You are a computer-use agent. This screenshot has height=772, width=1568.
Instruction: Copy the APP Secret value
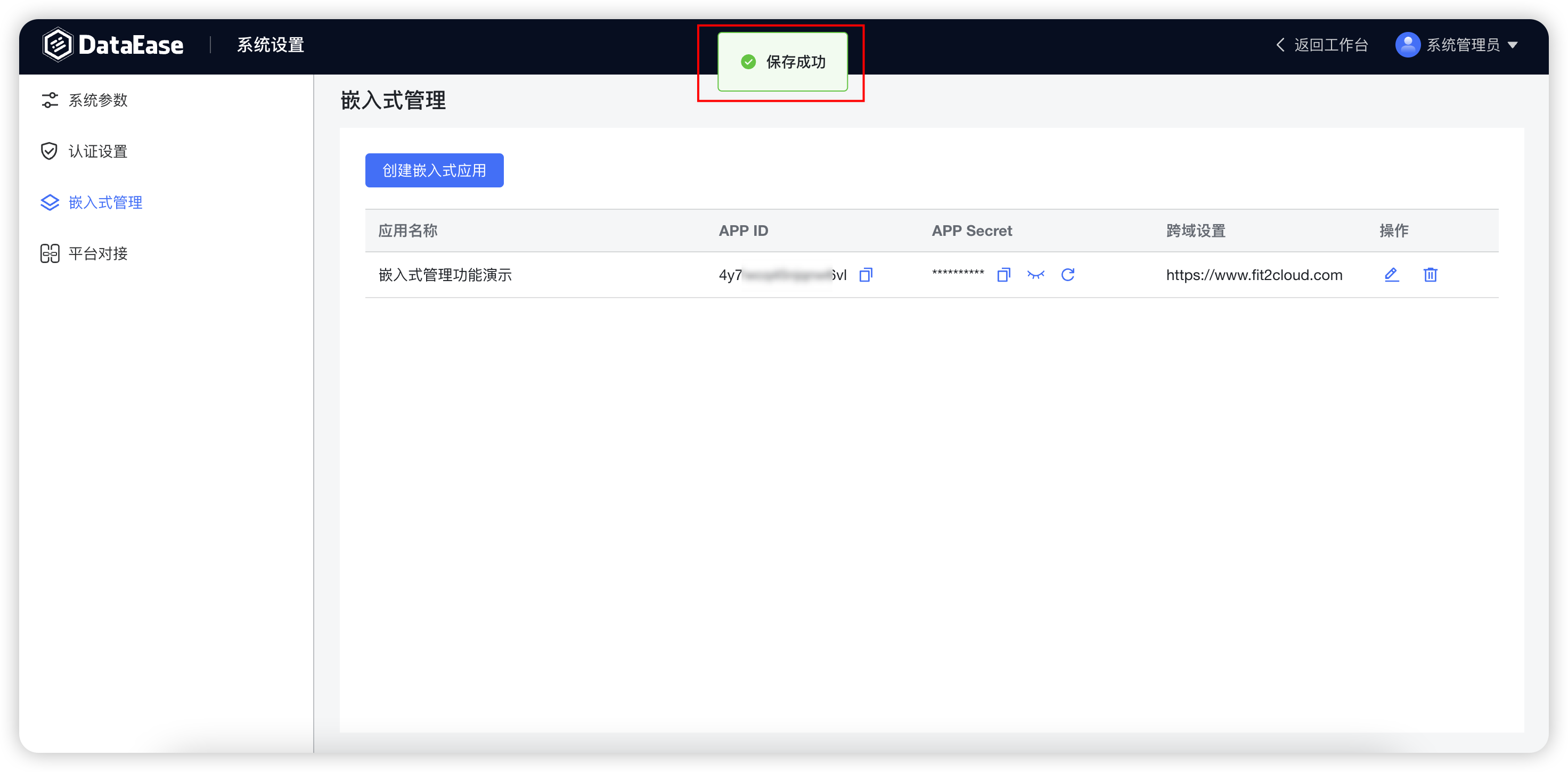click(1004, 275)
